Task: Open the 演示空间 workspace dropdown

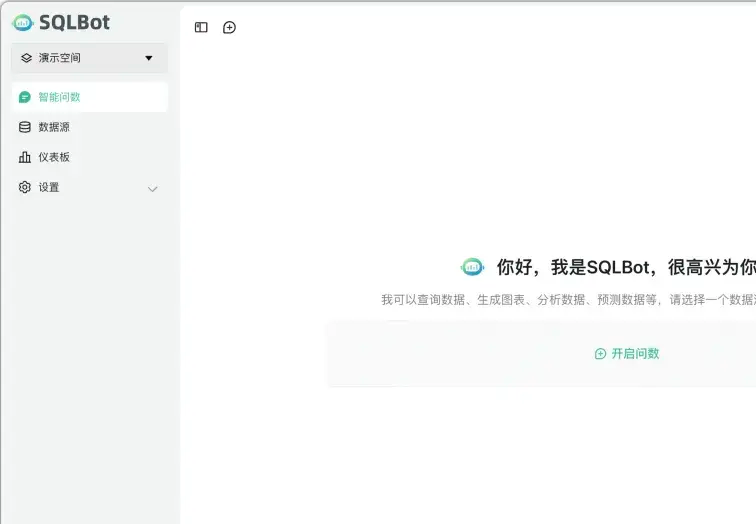Action: tap(89, 58)
